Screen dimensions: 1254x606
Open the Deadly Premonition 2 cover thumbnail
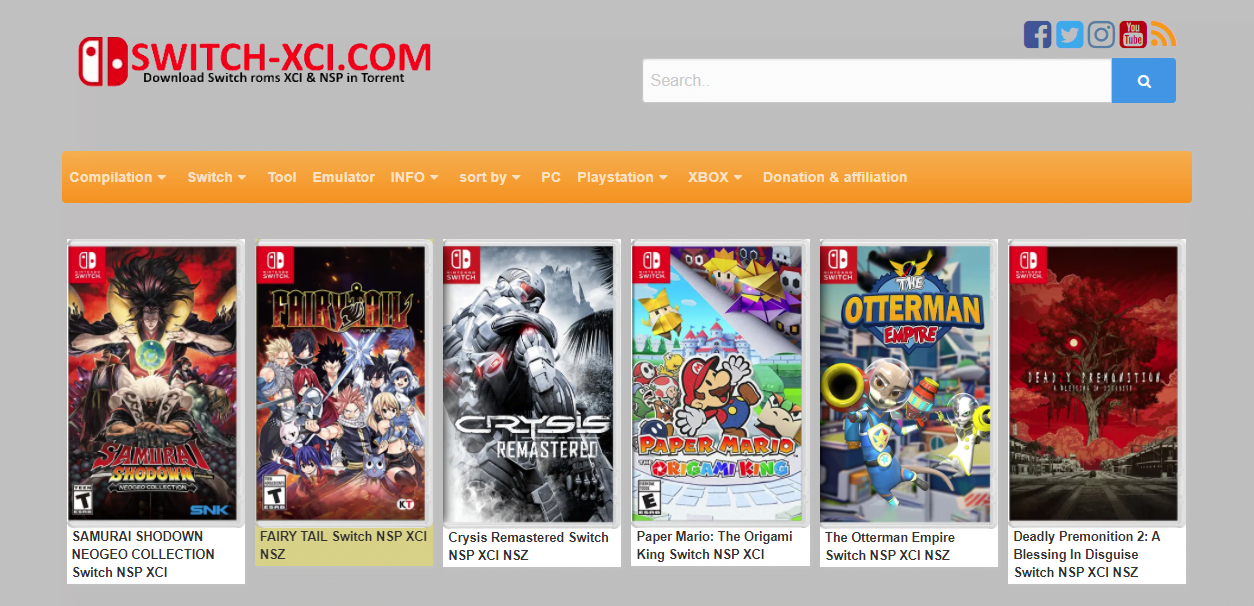click(x=1097, y=383)
